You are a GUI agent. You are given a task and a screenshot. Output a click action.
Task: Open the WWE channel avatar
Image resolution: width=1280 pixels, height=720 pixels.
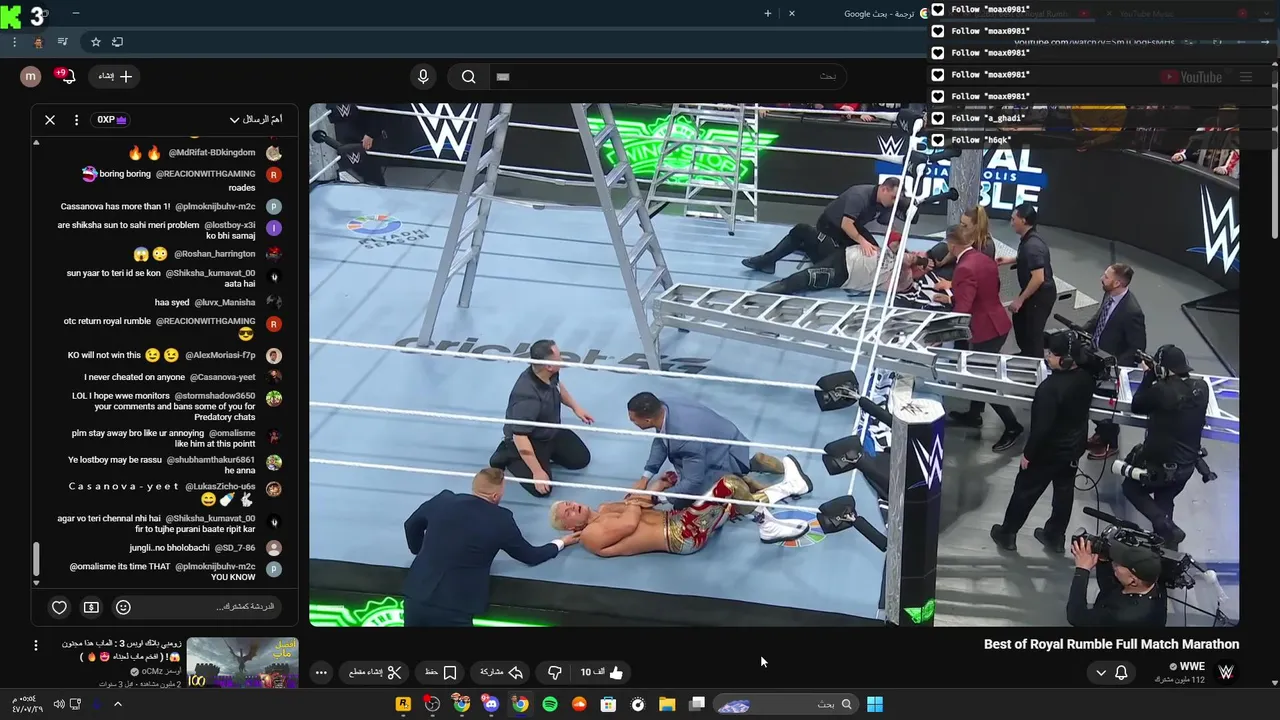click(x=1226, y=672)
